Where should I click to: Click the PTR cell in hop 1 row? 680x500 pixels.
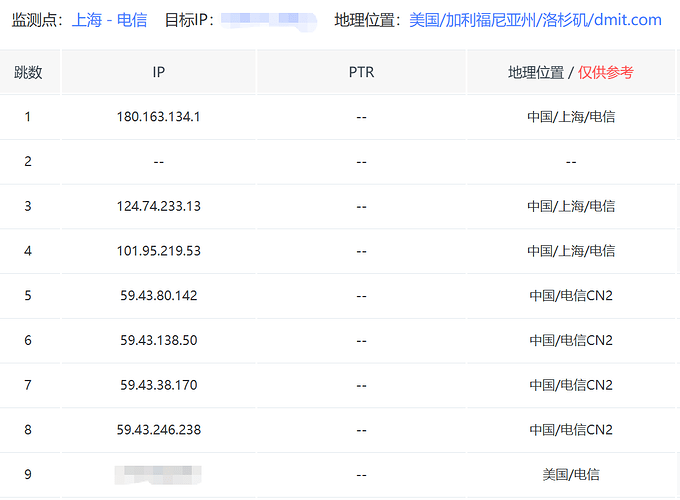click(x=361, y=117)
